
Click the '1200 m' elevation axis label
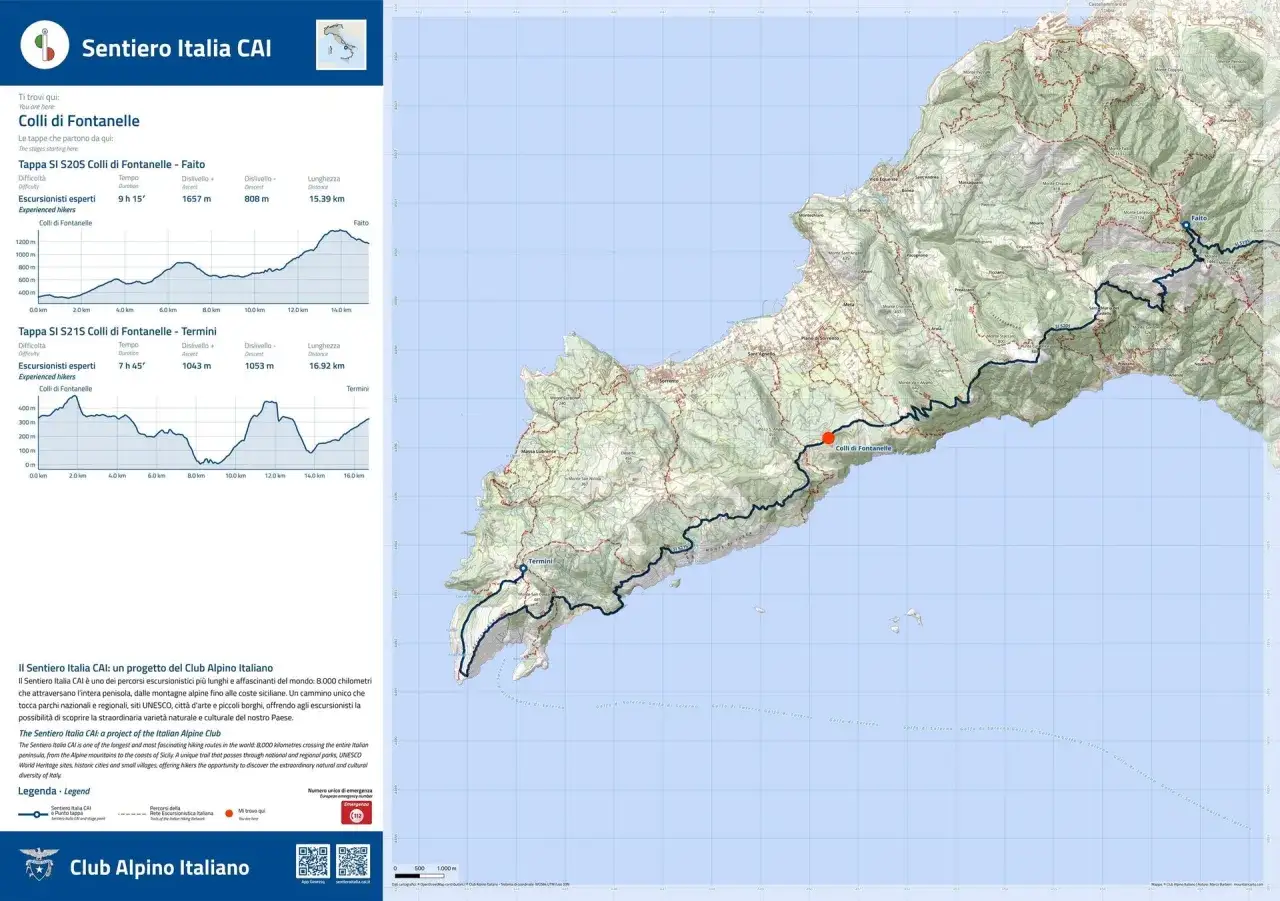26,242
